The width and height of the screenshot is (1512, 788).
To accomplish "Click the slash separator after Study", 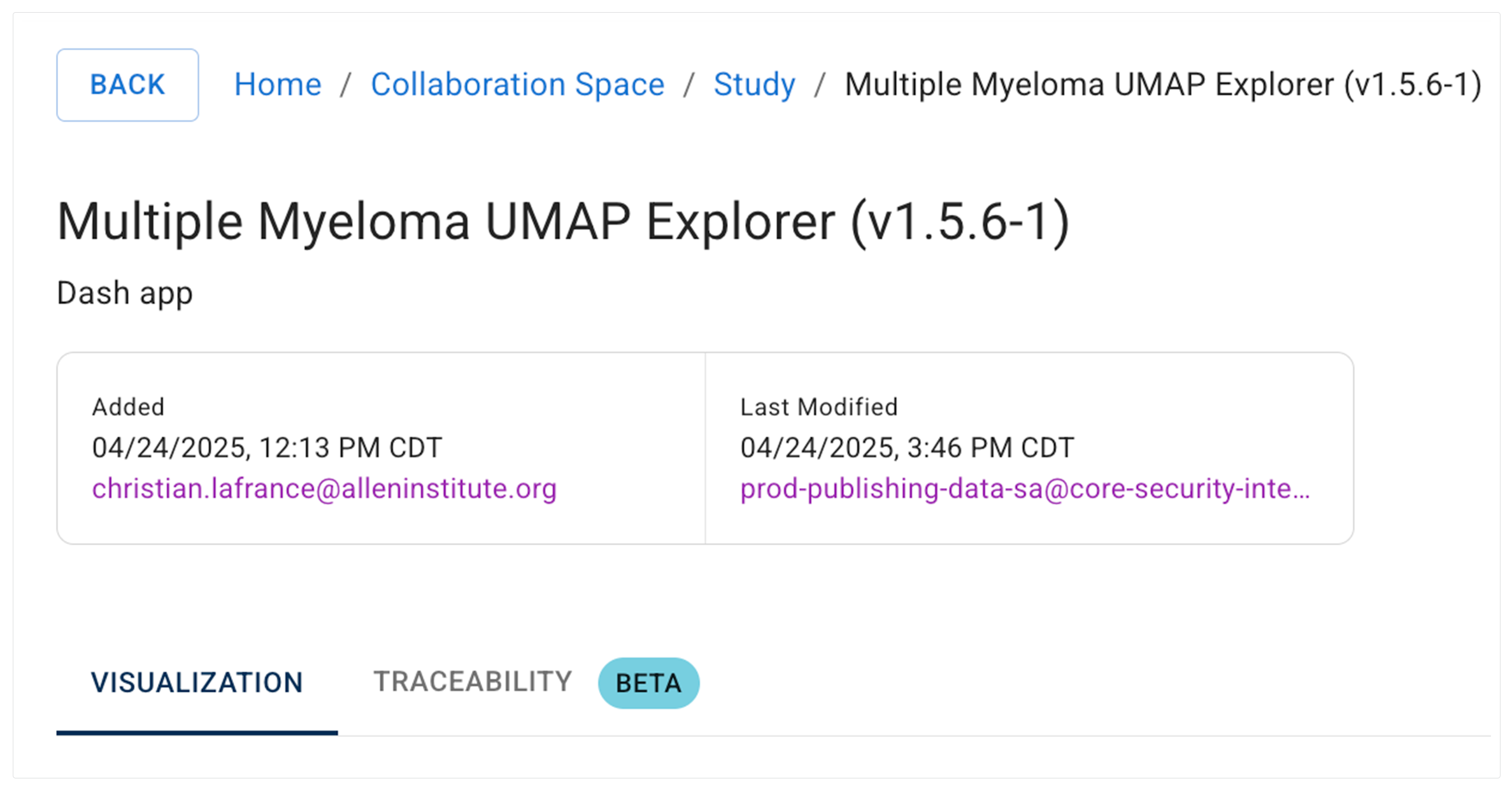I will (820, 85).
